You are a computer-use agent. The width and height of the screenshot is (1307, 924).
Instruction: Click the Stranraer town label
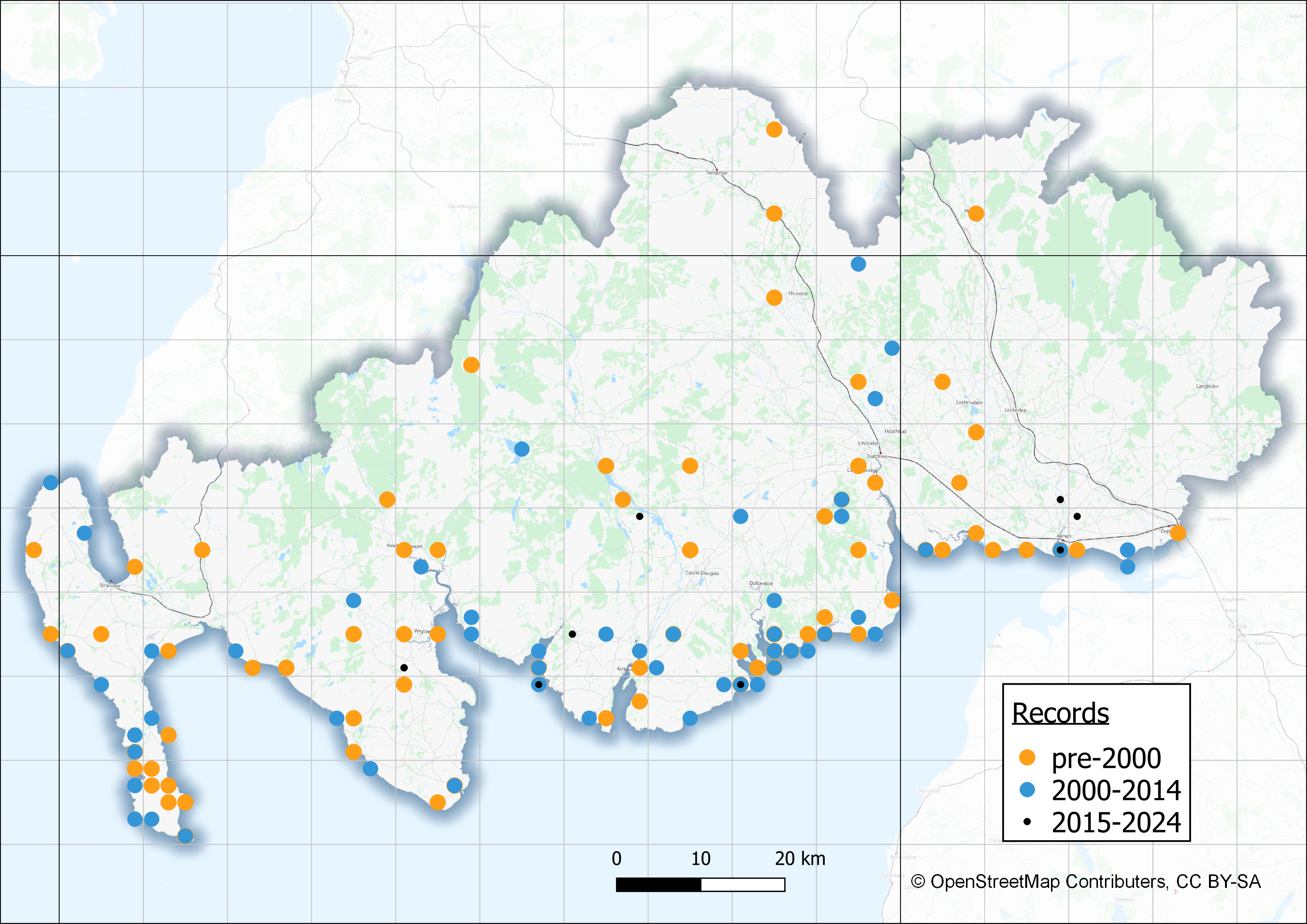(x=110, y=585)
